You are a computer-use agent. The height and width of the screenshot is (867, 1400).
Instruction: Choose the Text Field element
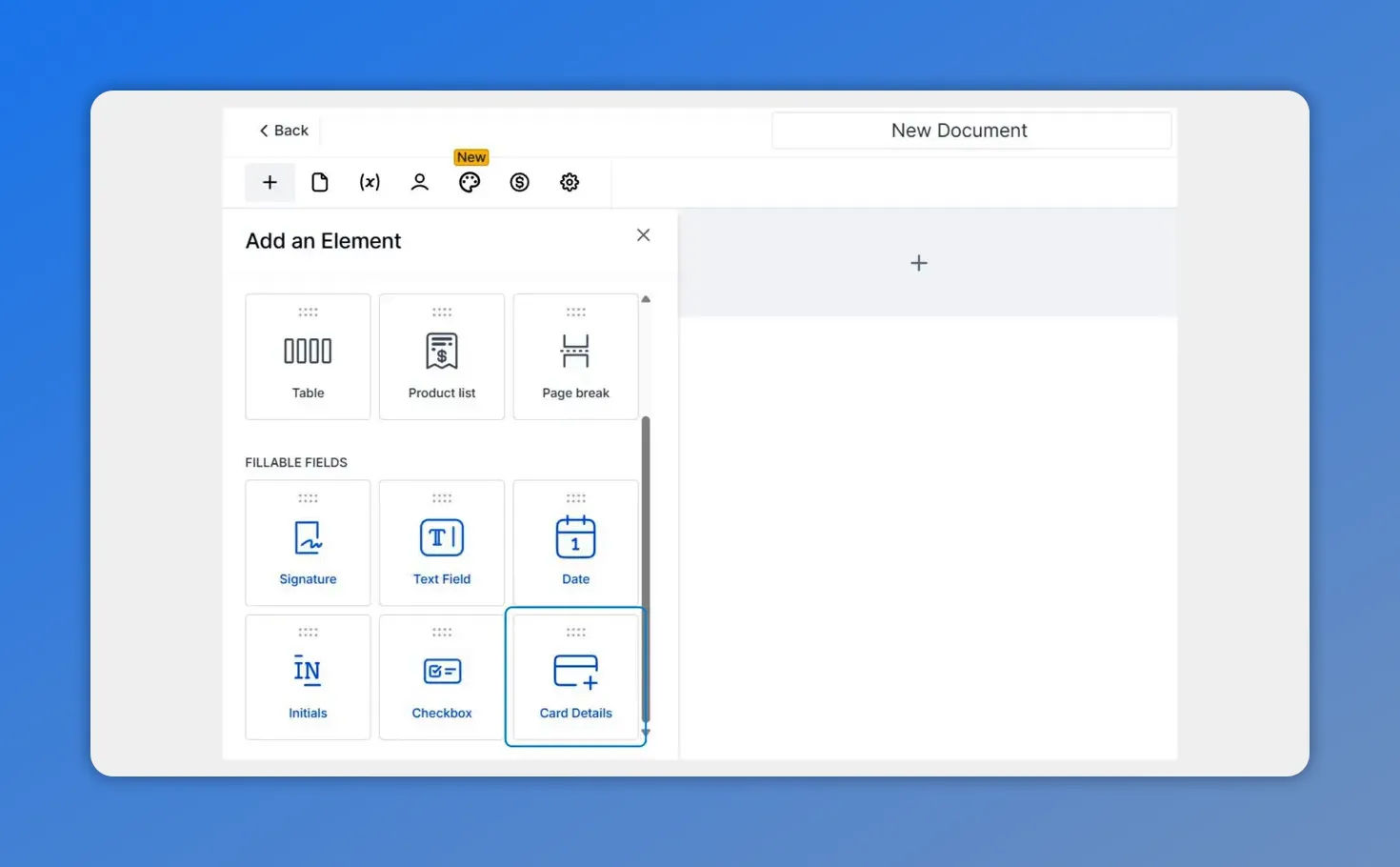442,543
